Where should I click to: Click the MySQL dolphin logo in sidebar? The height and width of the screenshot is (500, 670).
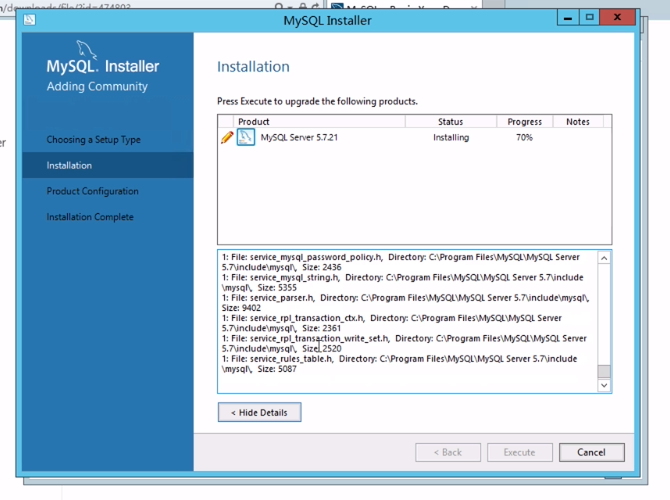[x=86, y=50]
